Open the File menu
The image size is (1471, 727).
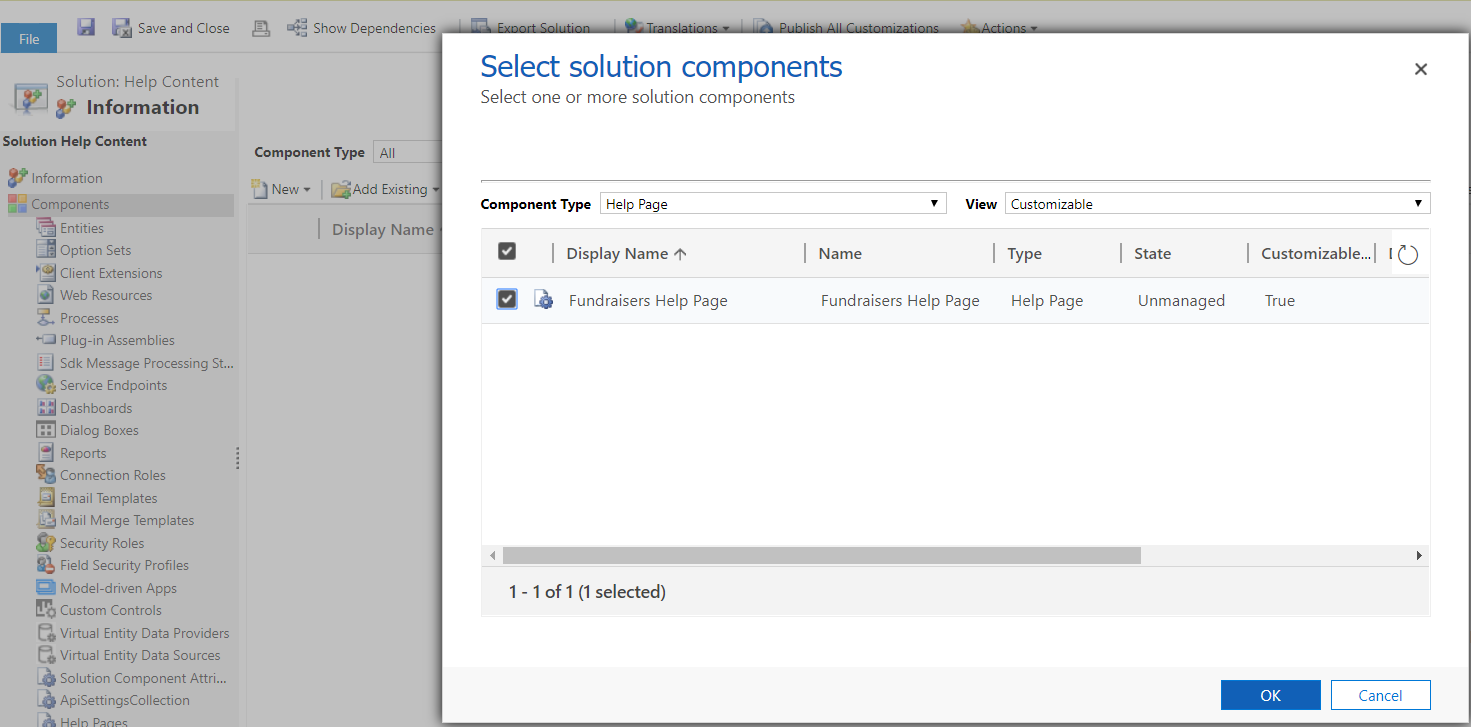(29, 37)
